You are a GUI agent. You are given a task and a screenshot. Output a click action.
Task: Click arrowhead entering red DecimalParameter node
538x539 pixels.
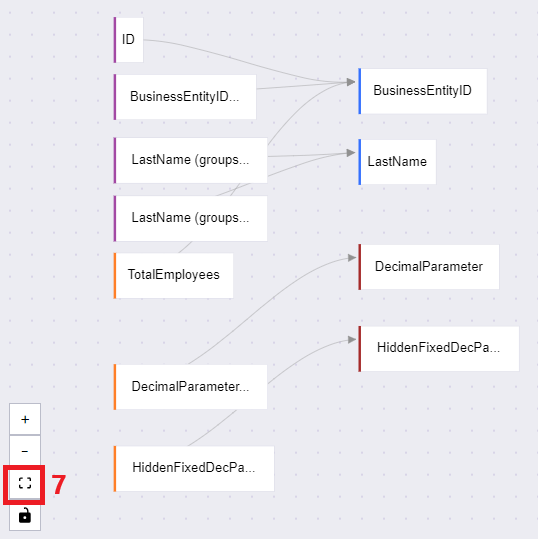click(352, 257)
